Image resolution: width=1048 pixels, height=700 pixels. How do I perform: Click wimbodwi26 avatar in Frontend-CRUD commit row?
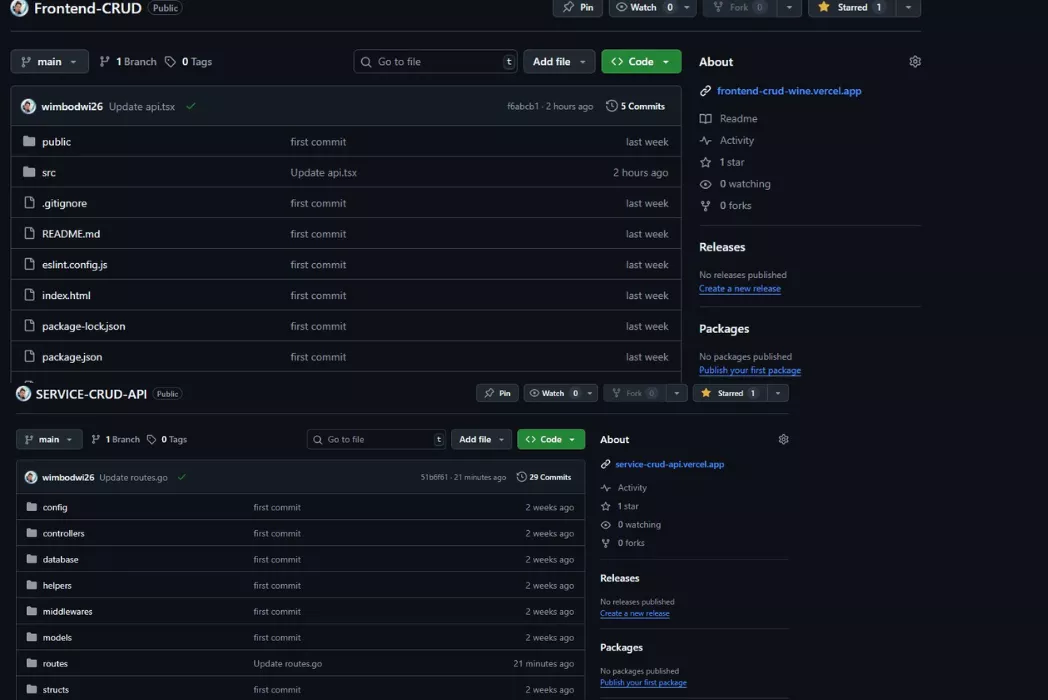pyautogui.click(x=28, y=106)
